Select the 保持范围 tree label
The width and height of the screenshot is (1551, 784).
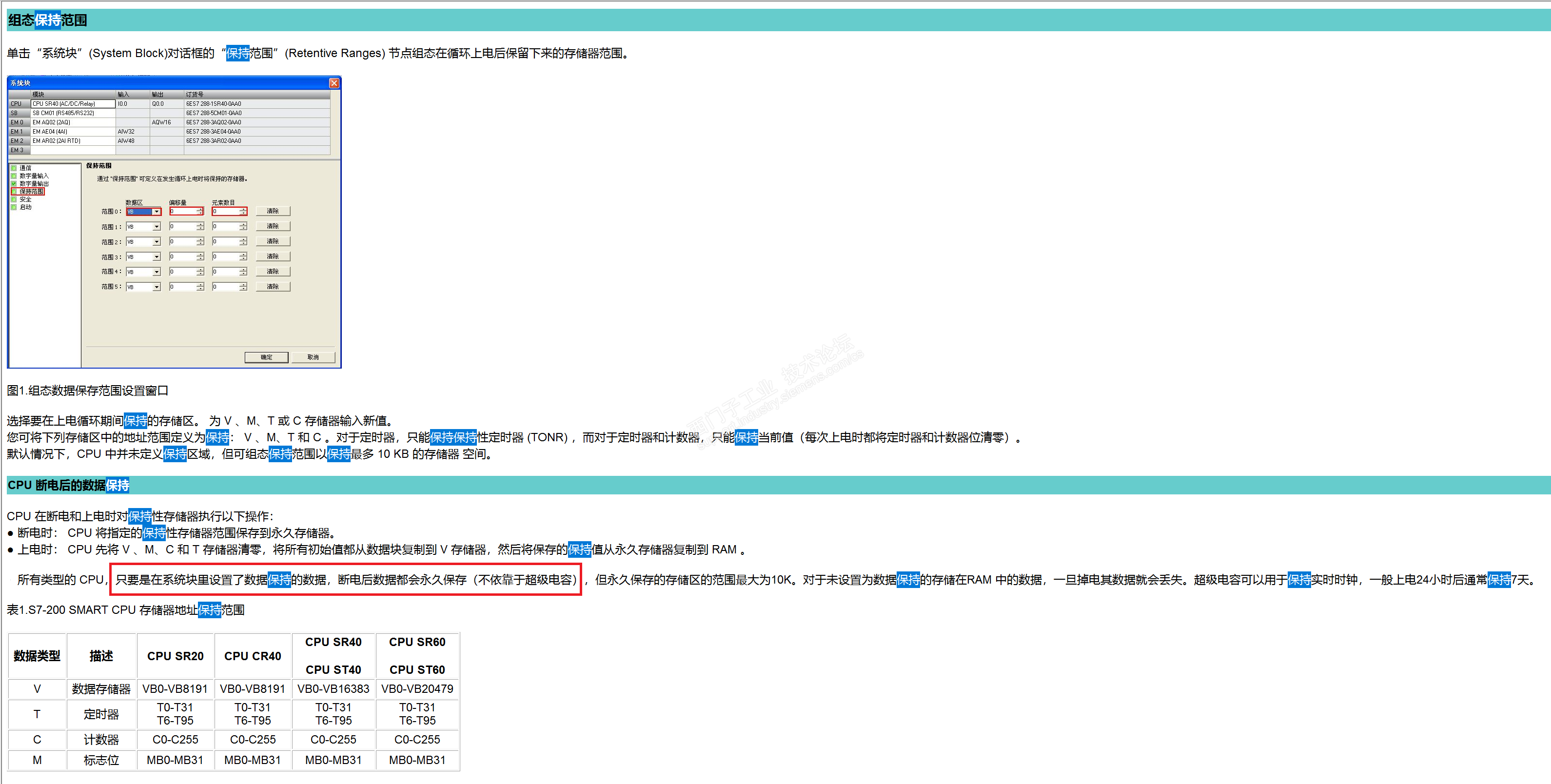click(x=31, y=192)
